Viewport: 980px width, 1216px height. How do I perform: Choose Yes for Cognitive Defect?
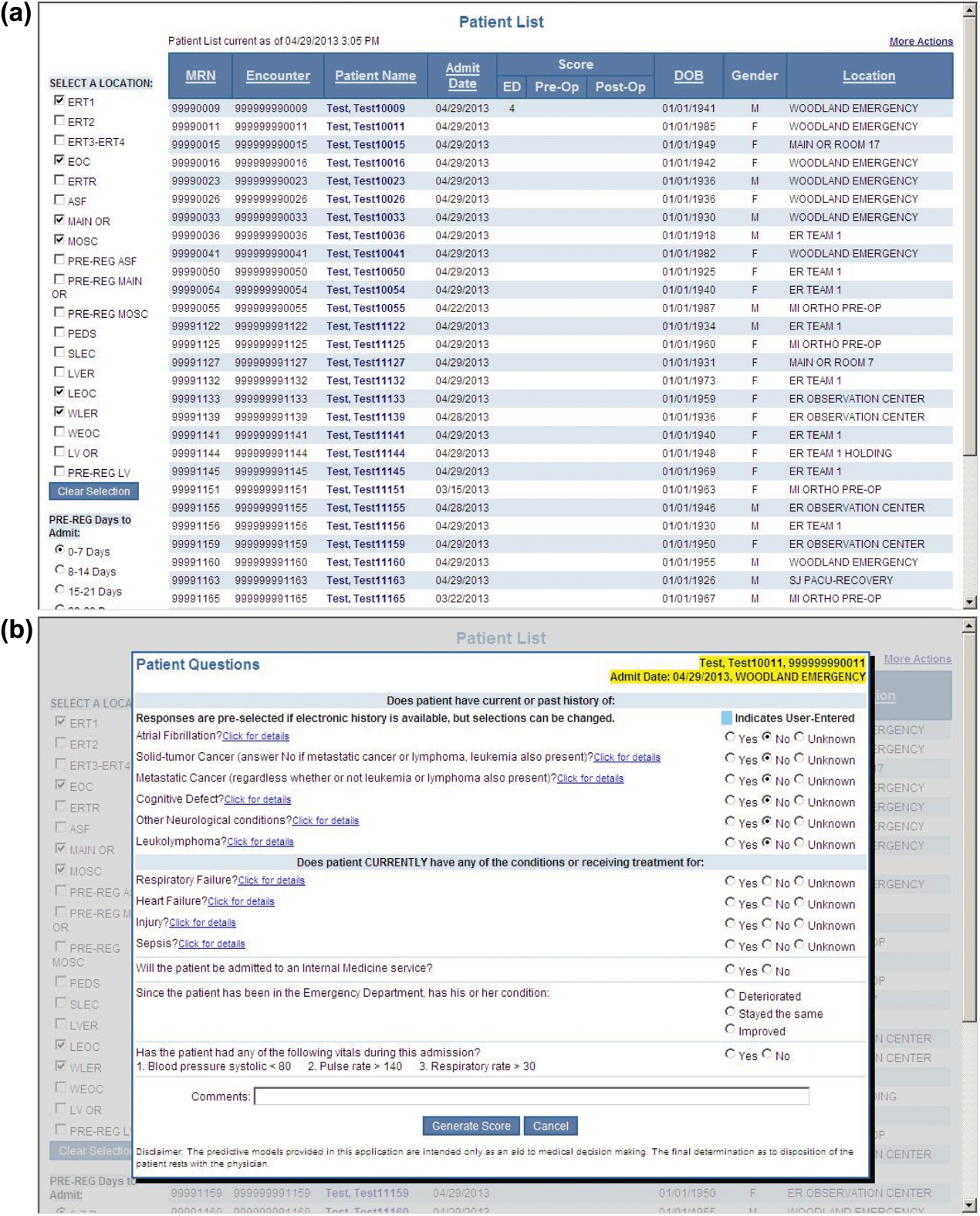(730, 801)
